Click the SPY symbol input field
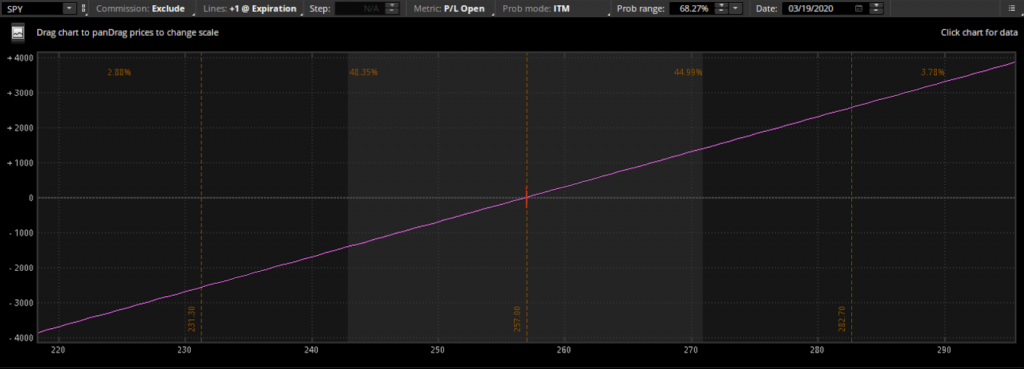Viewport: 1024px width, 369px height. 34,8
